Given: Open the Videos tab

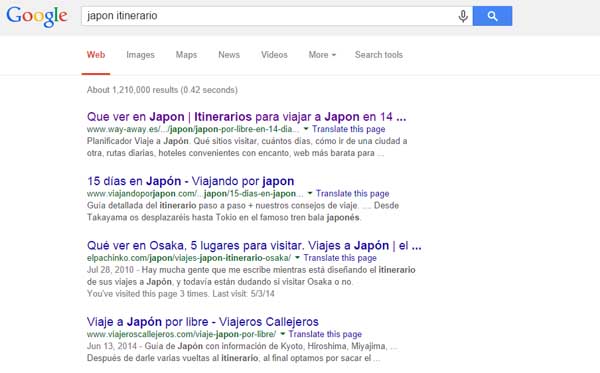Looking at the screenshot, I should (x=274, y=55).
